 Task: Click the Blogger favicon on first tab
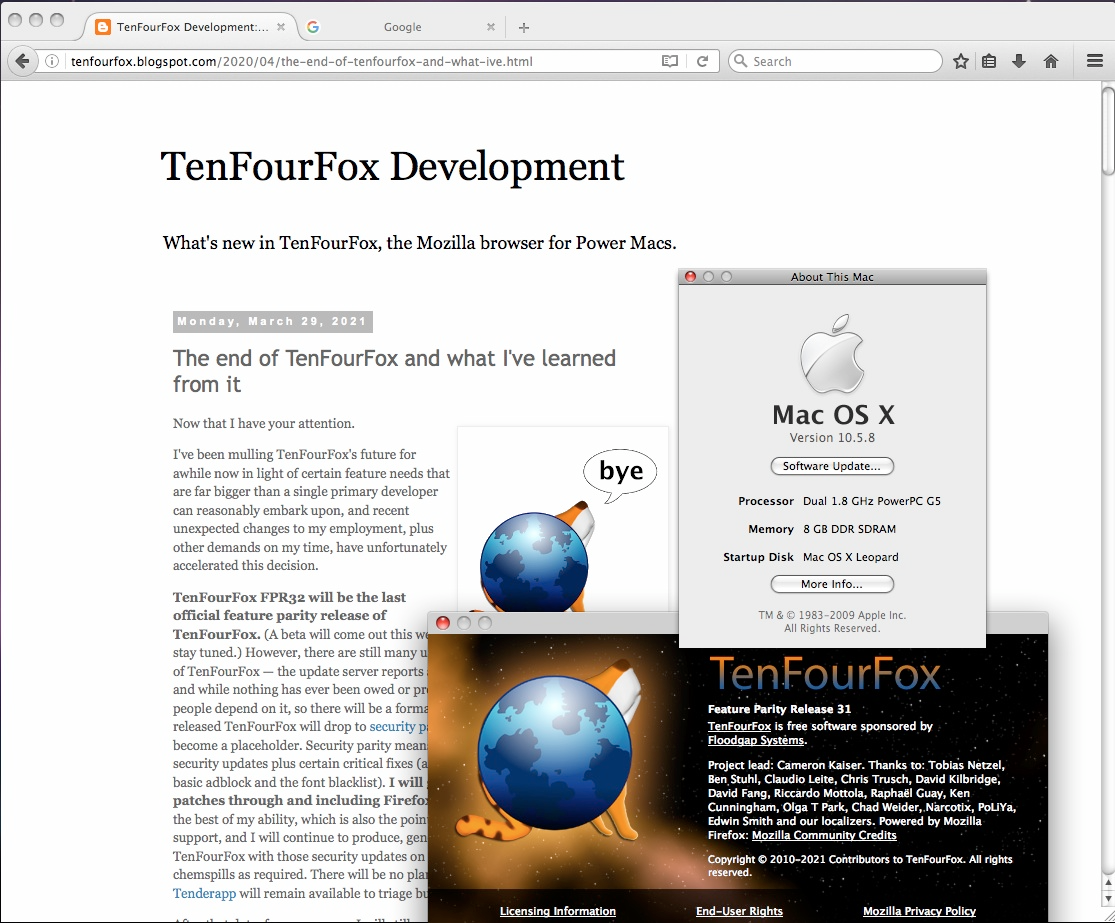click(x=103, y=27)
